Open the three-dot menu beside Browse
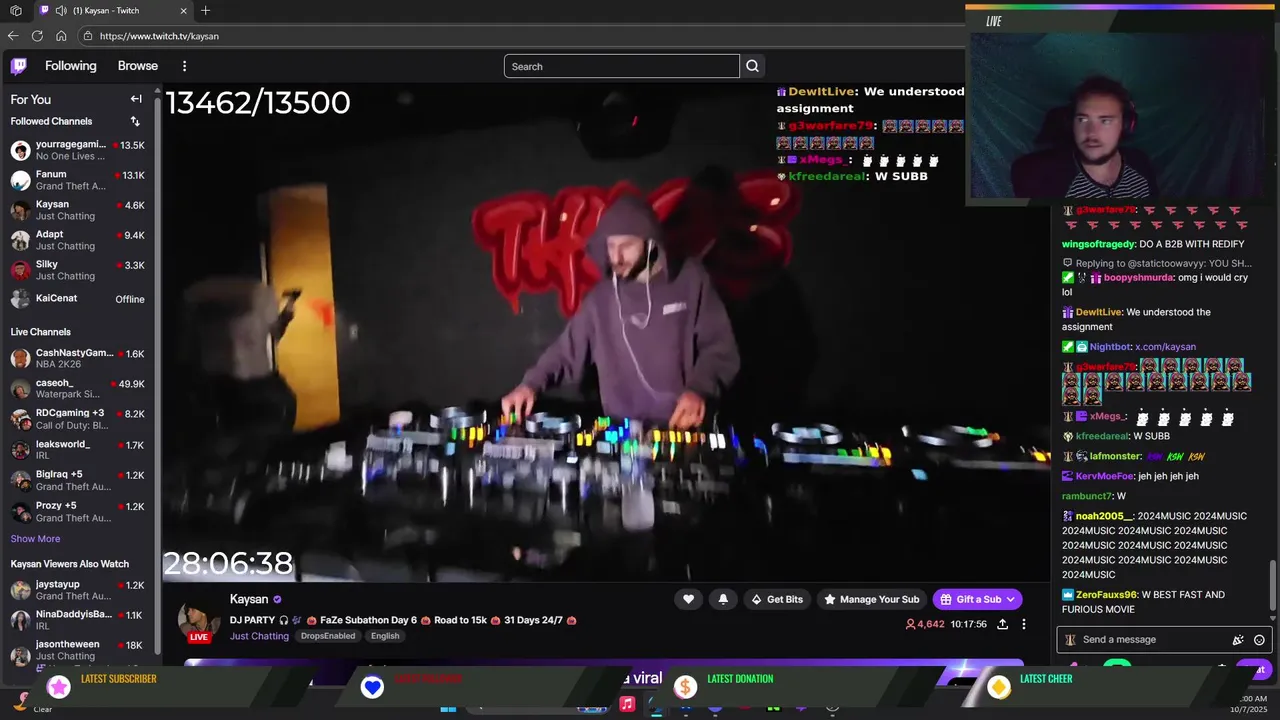 coord(184,66)
